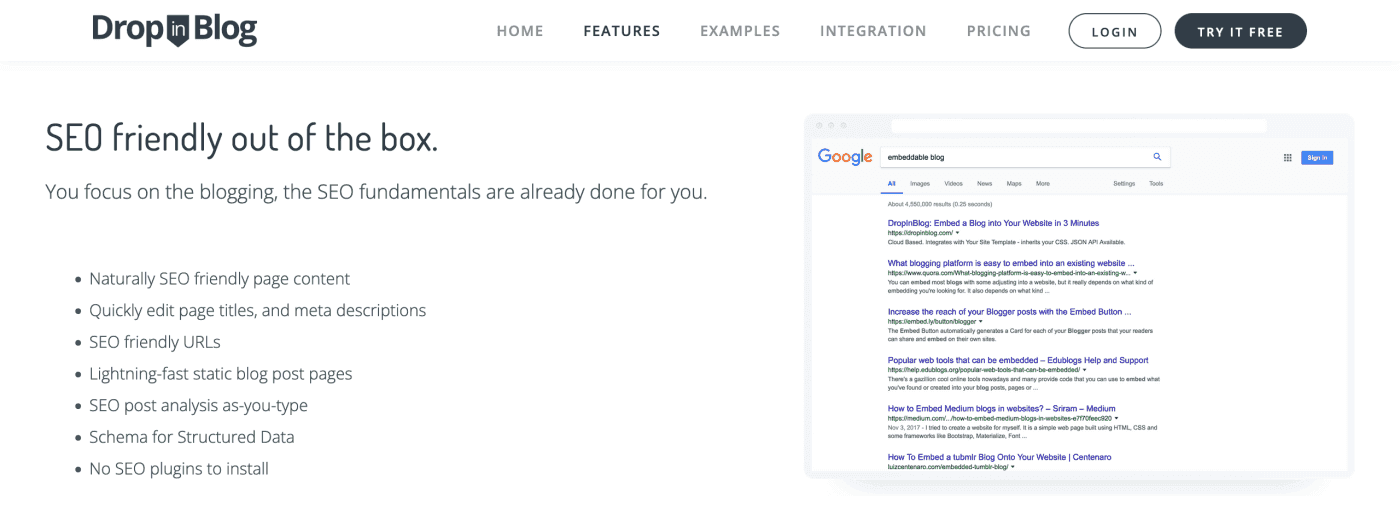Click the 'SEO friendly URLs' bullet

click(x=155, y=342)
